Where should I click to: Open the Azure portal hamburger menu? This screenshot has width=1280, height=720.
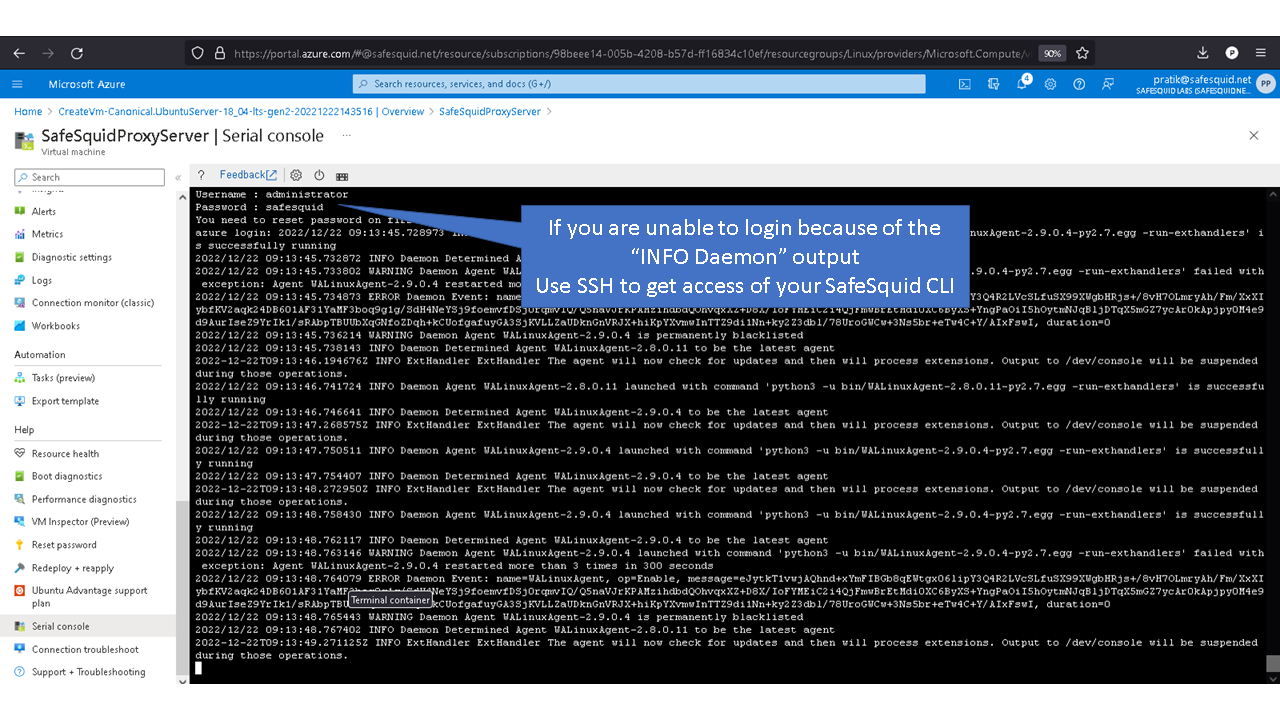pos(17,84)
